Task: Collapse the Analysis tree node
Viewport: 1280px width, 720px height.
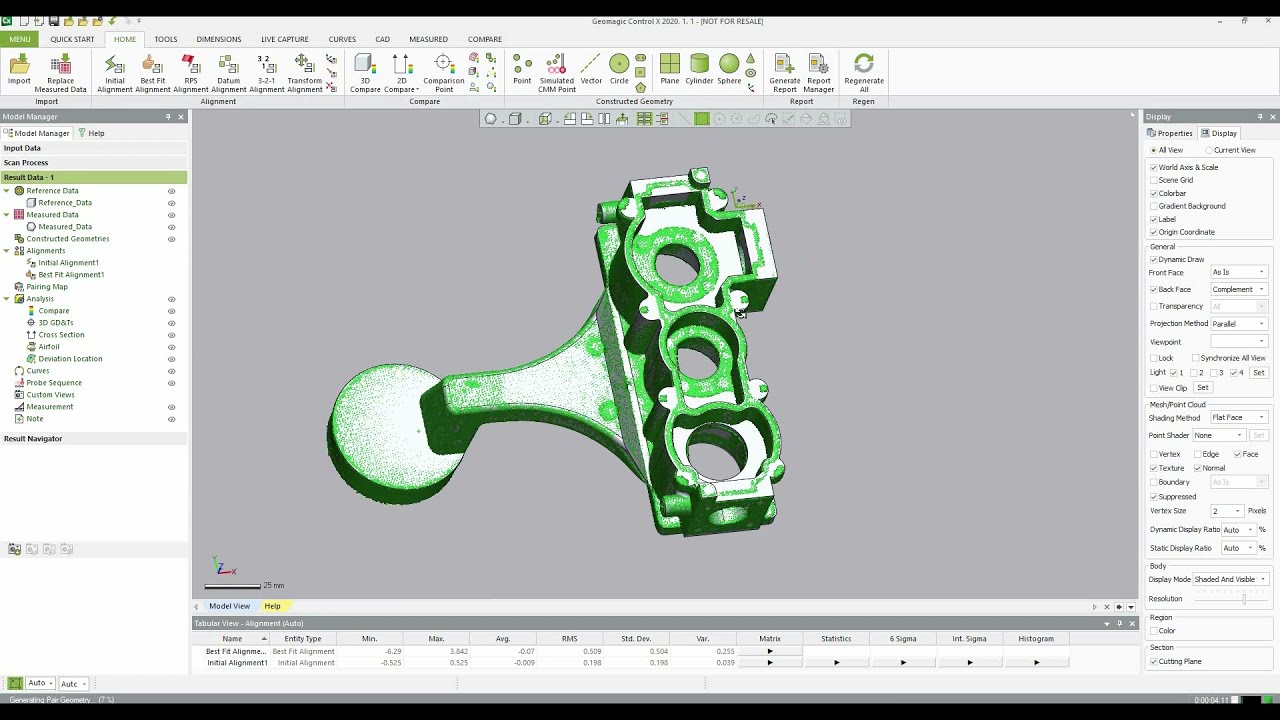Action: pos(7,299)
